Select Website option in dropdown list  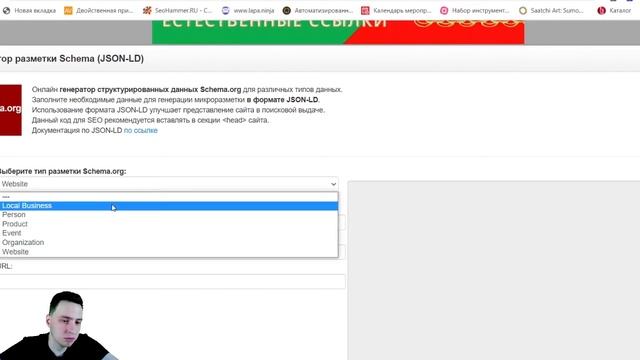pyautogui.click(x=169, y=252)
